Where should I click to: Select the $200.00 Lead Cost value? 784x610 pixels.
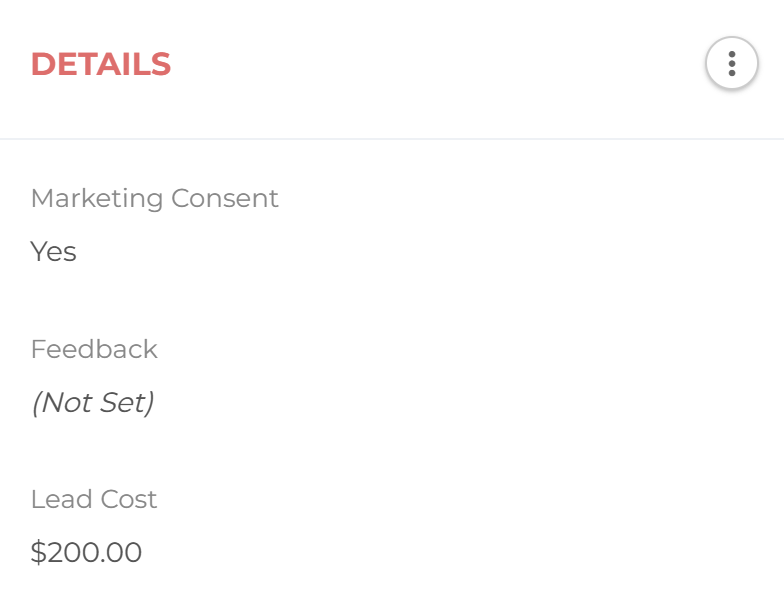(86, 552)
